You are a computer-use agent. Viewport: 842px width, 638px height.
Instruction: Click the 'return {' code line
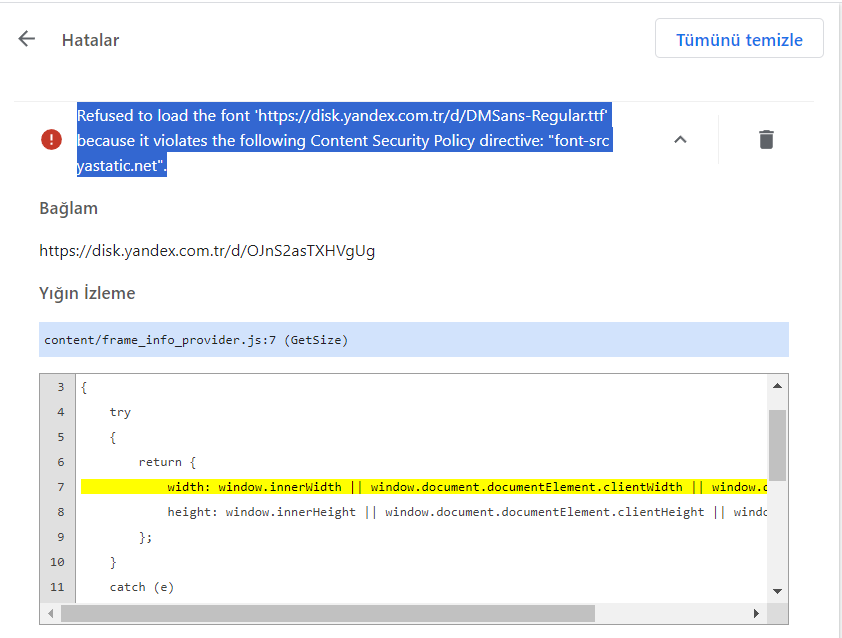tap(167, 462)
